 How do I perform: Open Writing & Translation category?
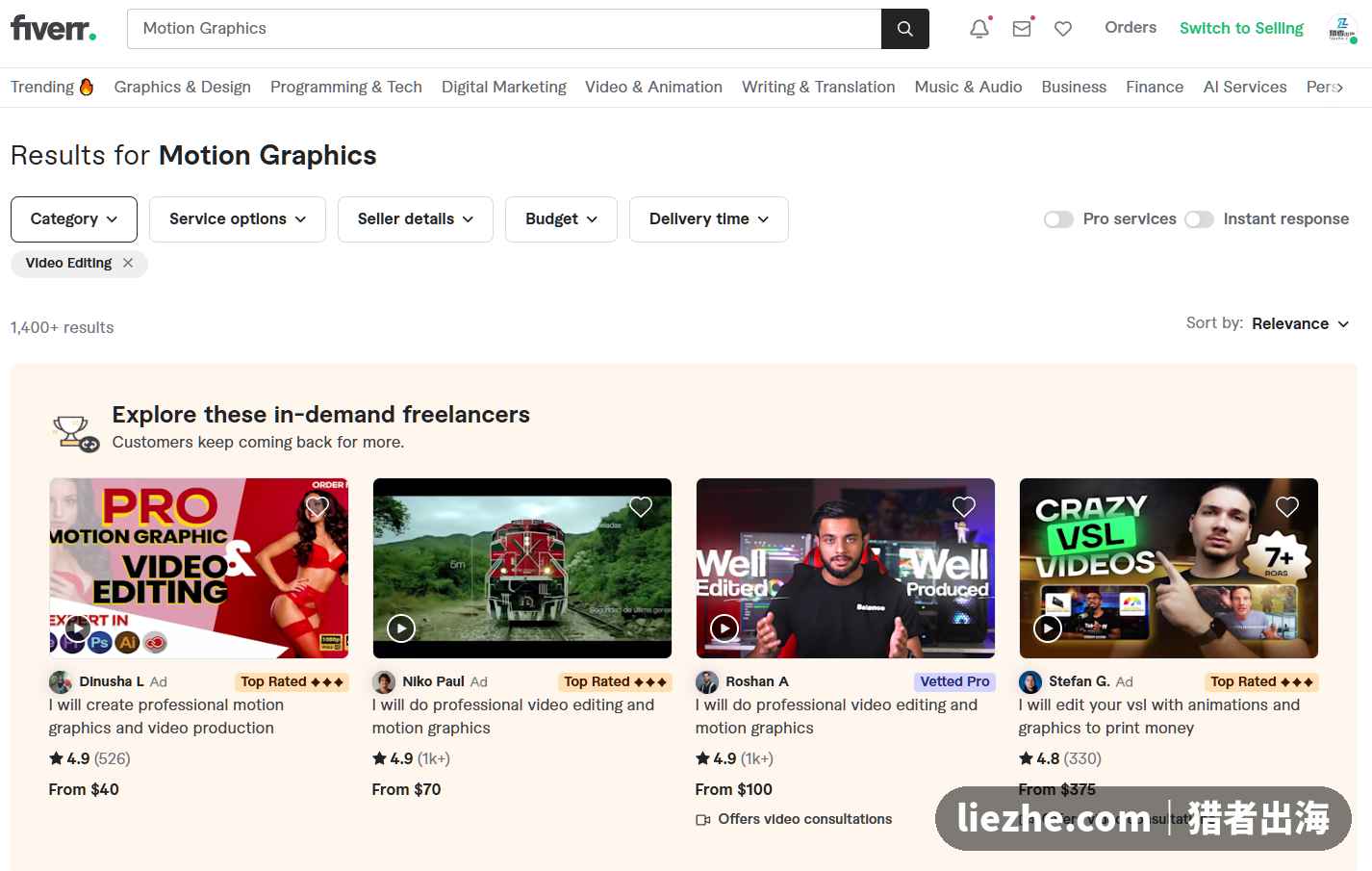click(x=819, y=87)
